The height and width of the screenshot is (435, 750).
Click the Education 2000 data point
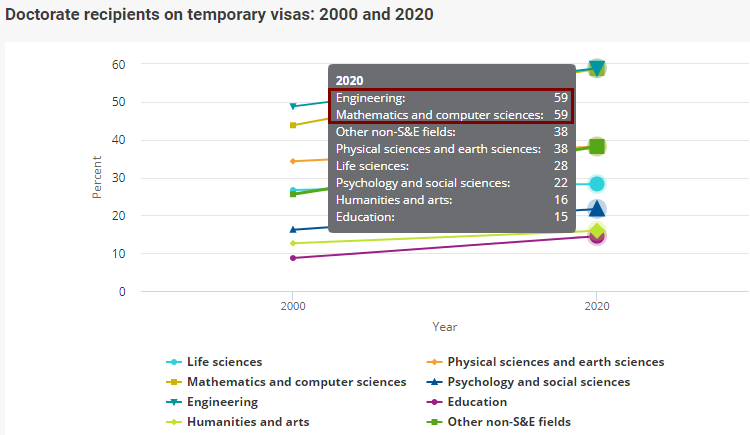[293, 258]
